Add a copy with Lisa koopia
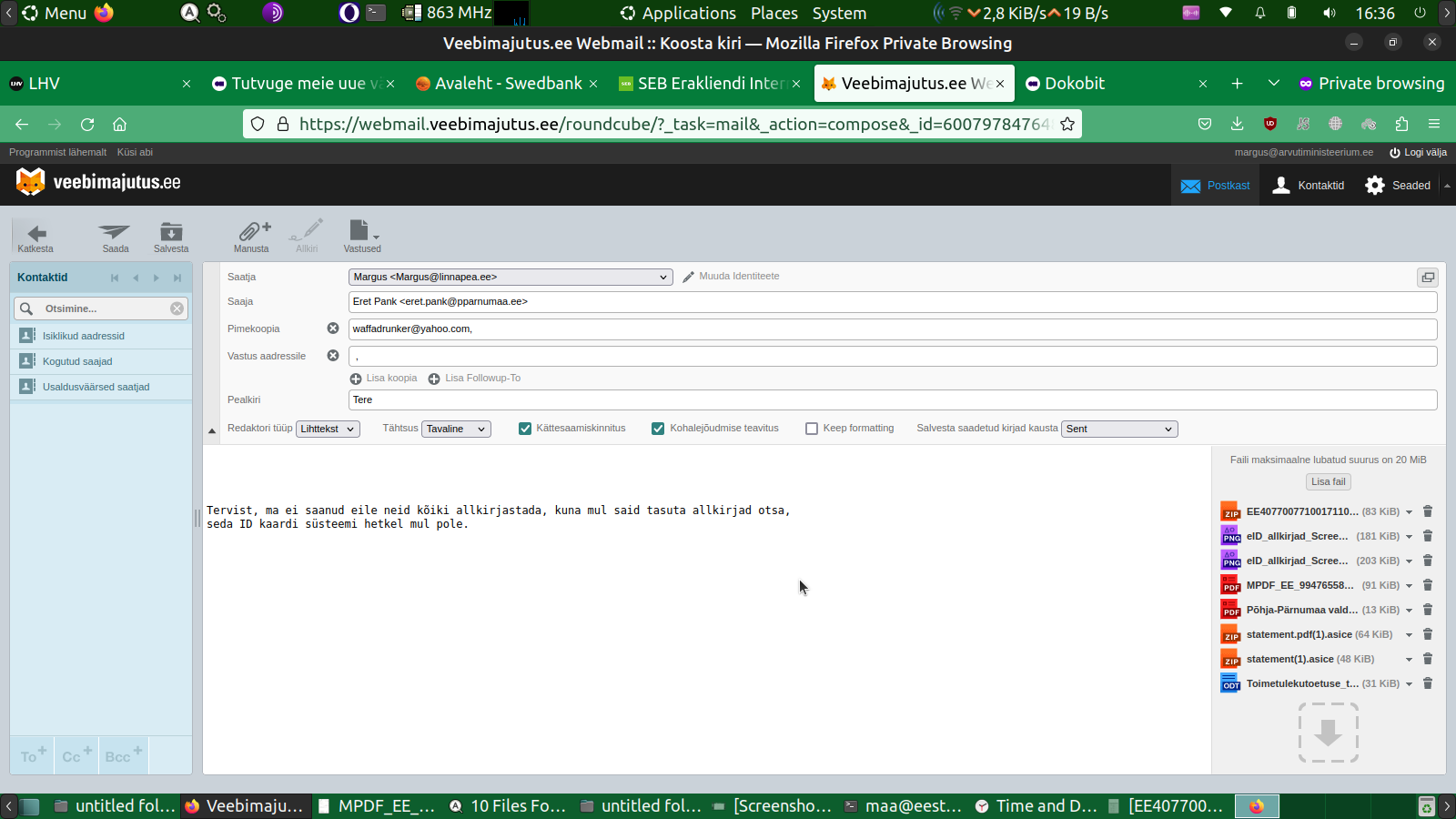This screenshot has width=1456, height=819. (384, 379)
